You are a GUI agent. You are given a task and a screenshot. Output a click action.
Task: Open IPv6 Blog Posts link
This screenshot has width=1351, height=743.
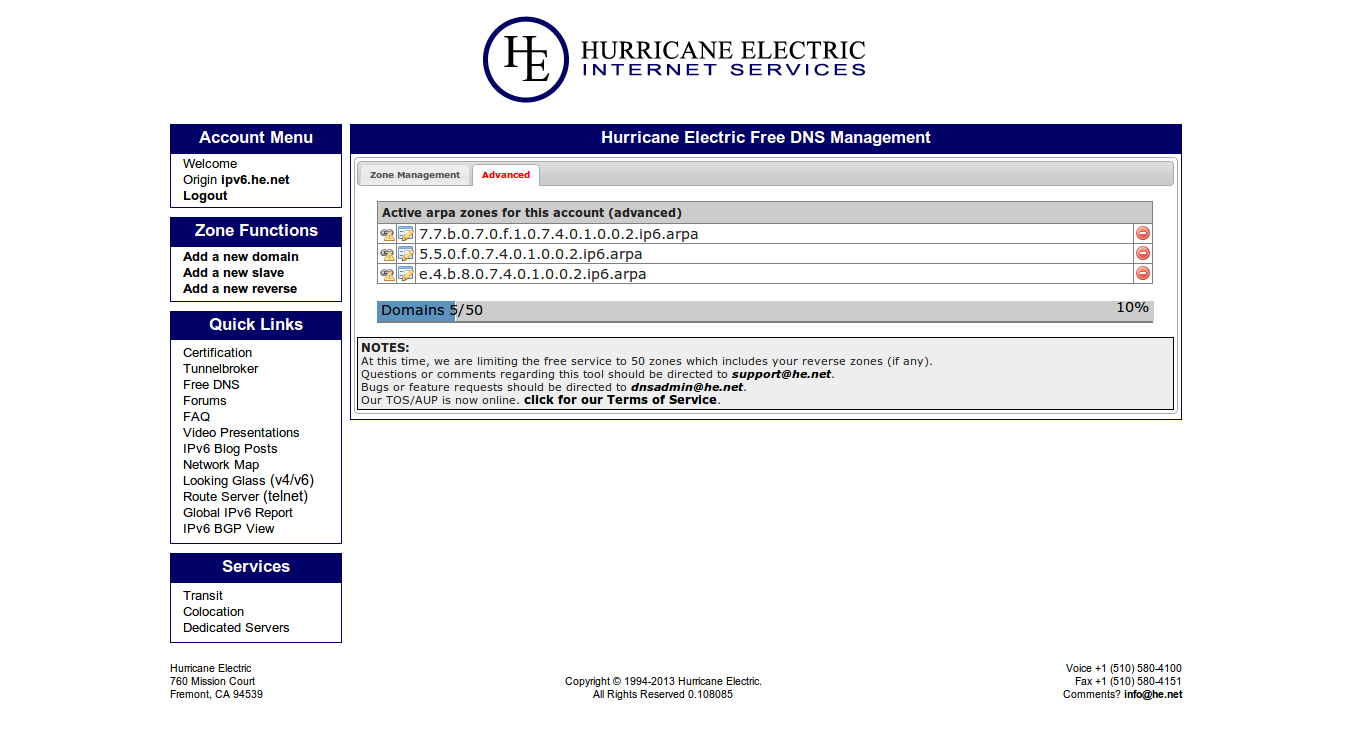click(230, 449)
